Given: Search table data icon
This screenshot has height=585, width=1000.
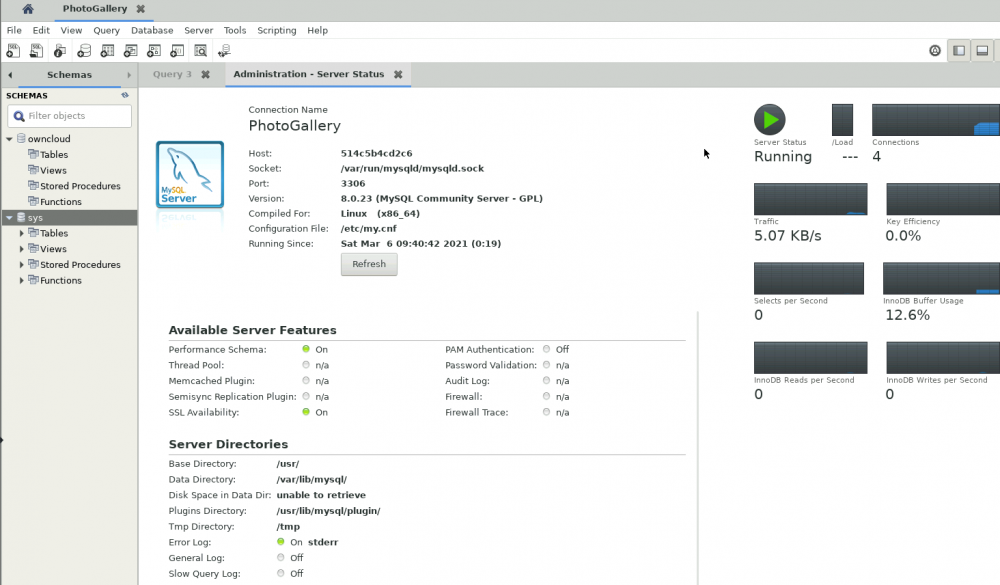Looking at the screenshot, I should pos(200,50).
